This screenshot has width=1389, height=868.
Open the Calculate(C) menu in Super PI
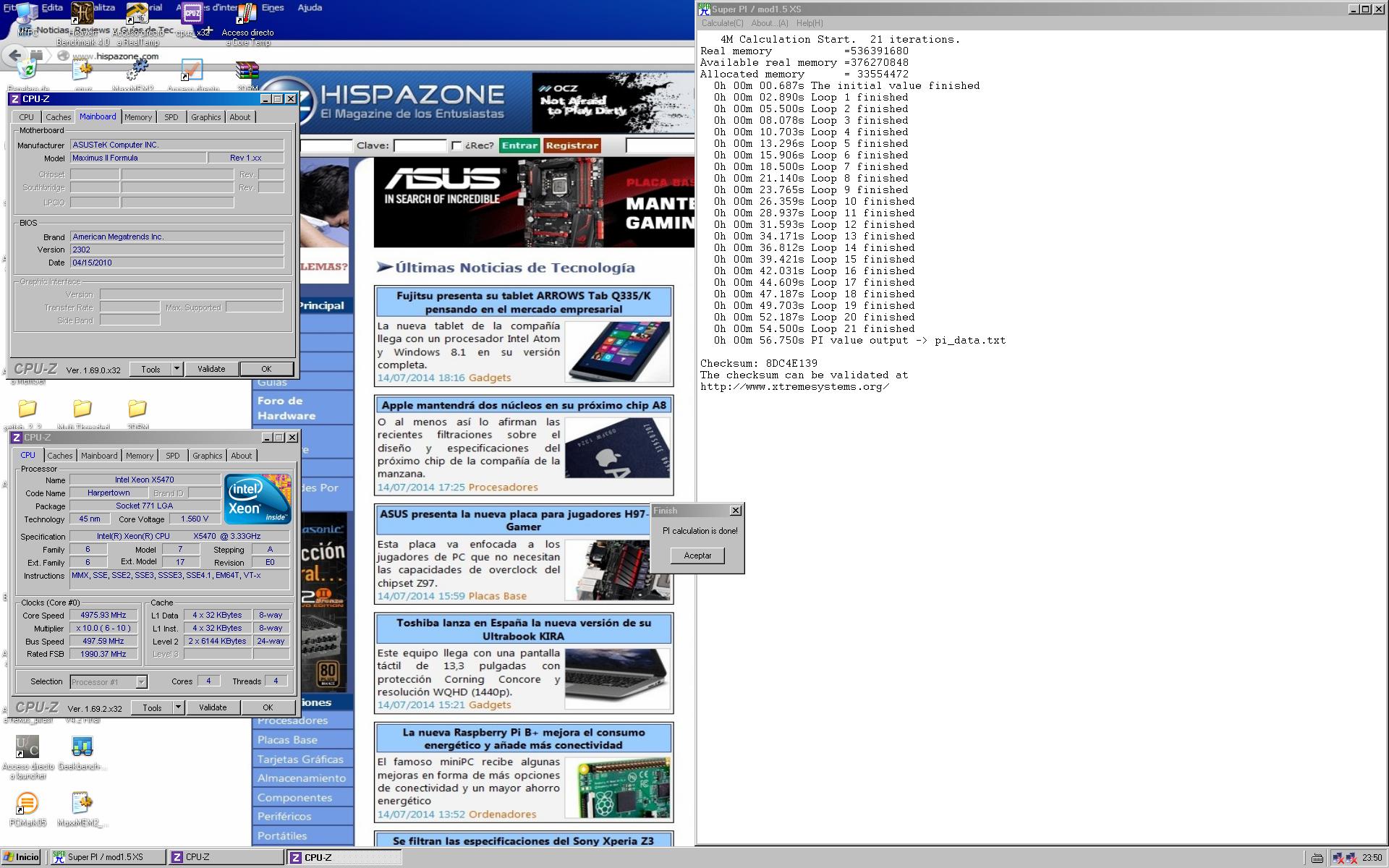(721, 23)
